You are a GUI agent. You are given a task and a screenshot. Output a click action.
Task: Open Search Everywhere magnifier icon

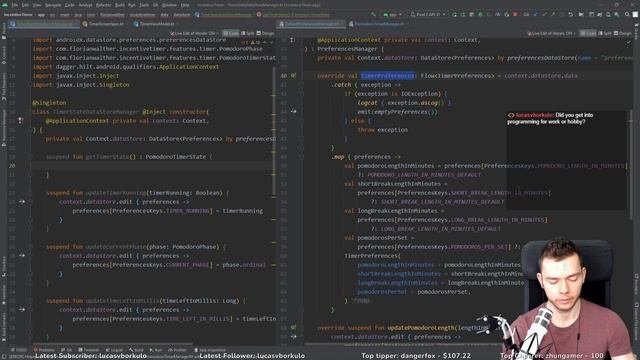coord(627,14)
